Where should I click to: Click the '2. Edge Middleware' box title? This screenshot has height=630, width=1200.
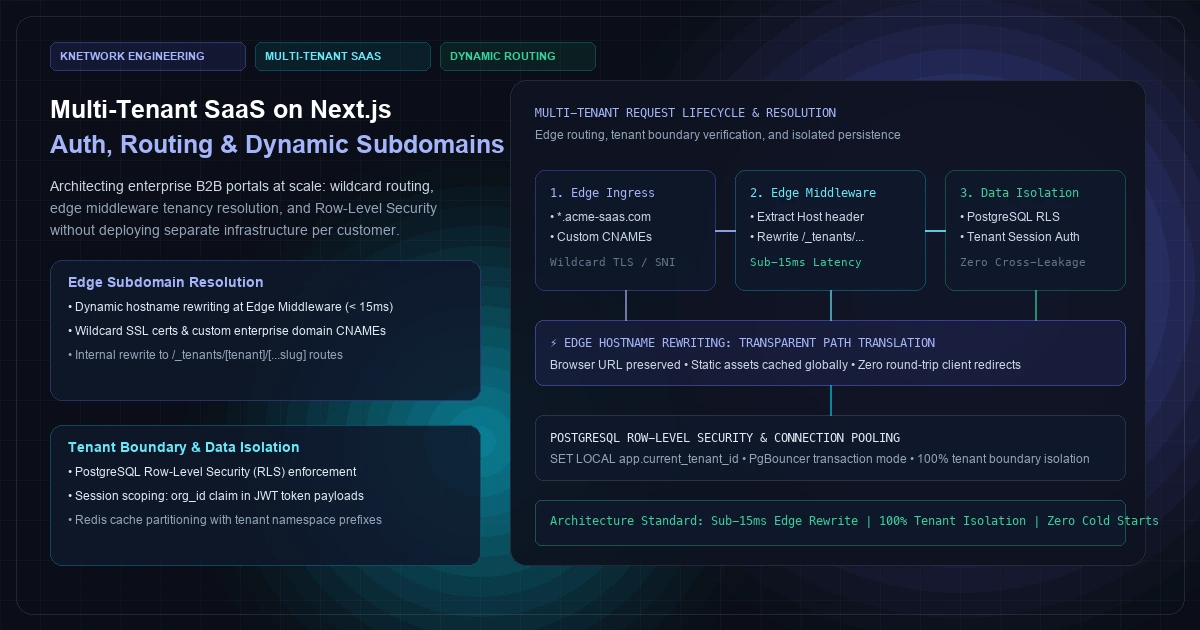(x=813, y=193)
